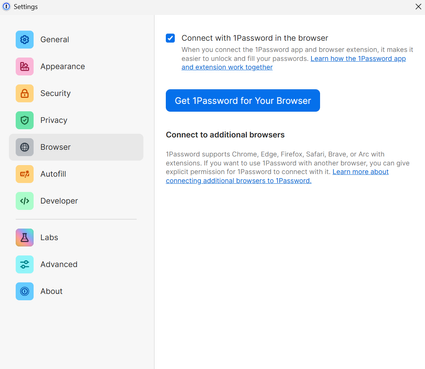Screen dimensions: 425x369
Task: Close the Settings window
Action: (418, 7)
